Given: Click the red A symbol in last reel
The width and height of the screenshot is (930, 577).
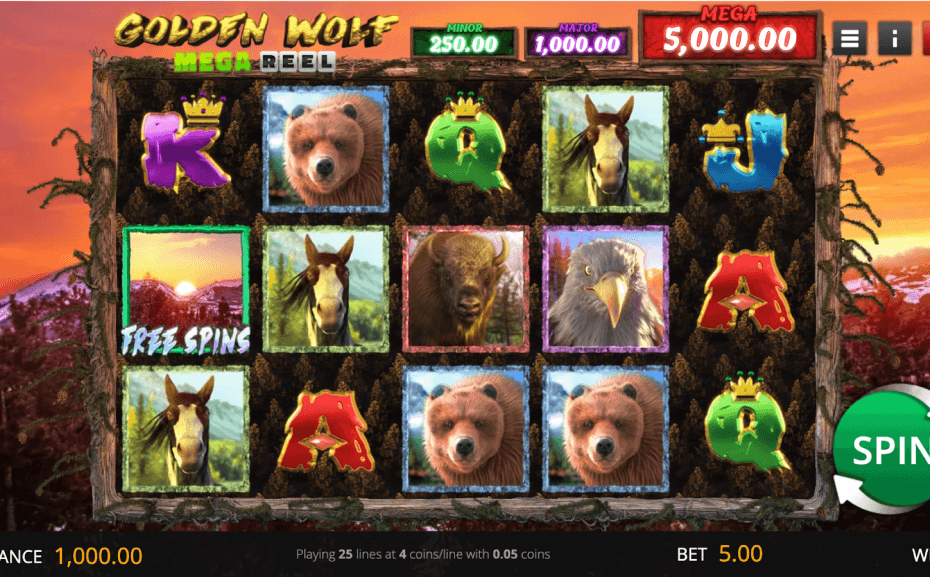Looking at the screenshot, I should click(746, 291).
